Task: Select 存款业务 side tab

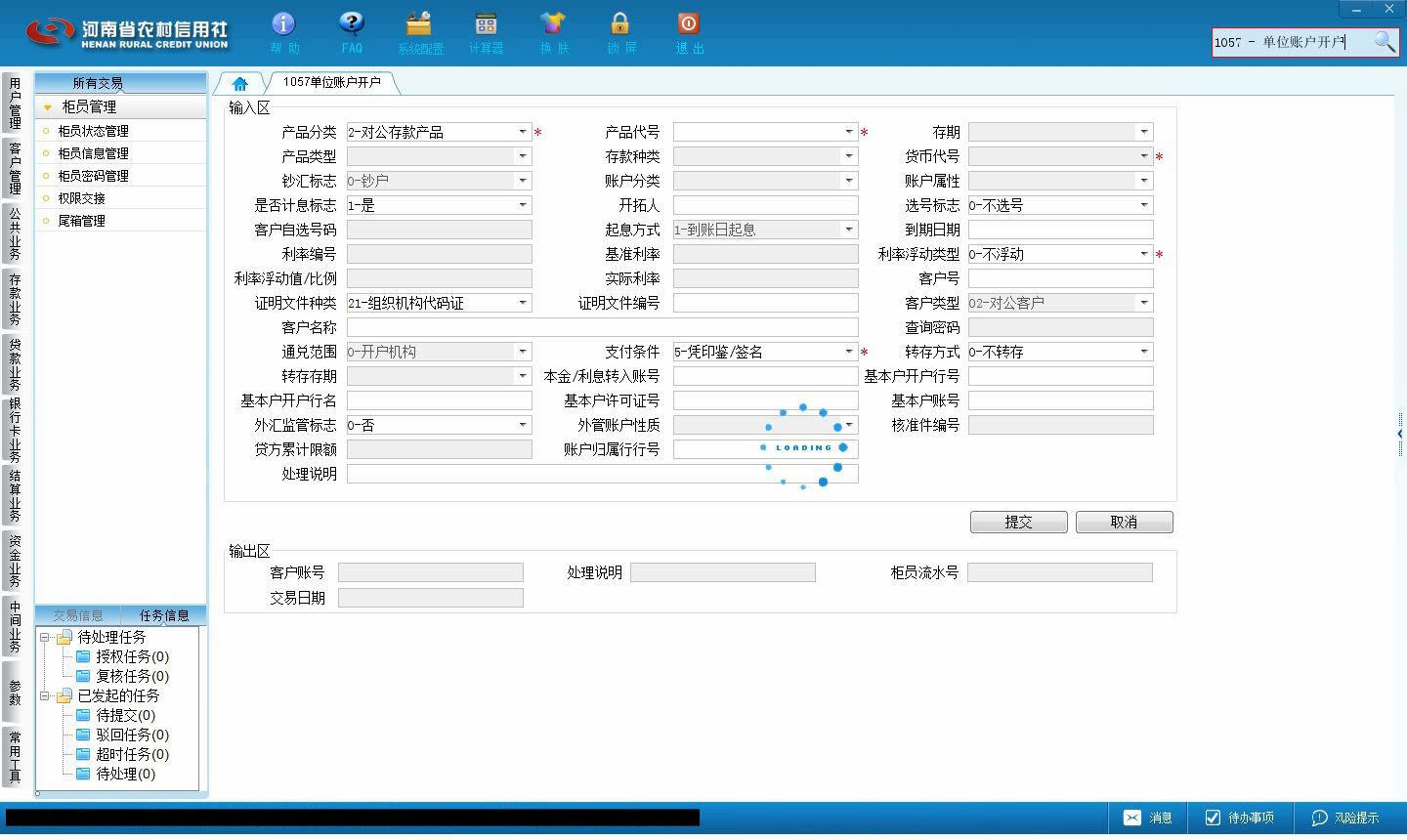Action: pos(15,299)
